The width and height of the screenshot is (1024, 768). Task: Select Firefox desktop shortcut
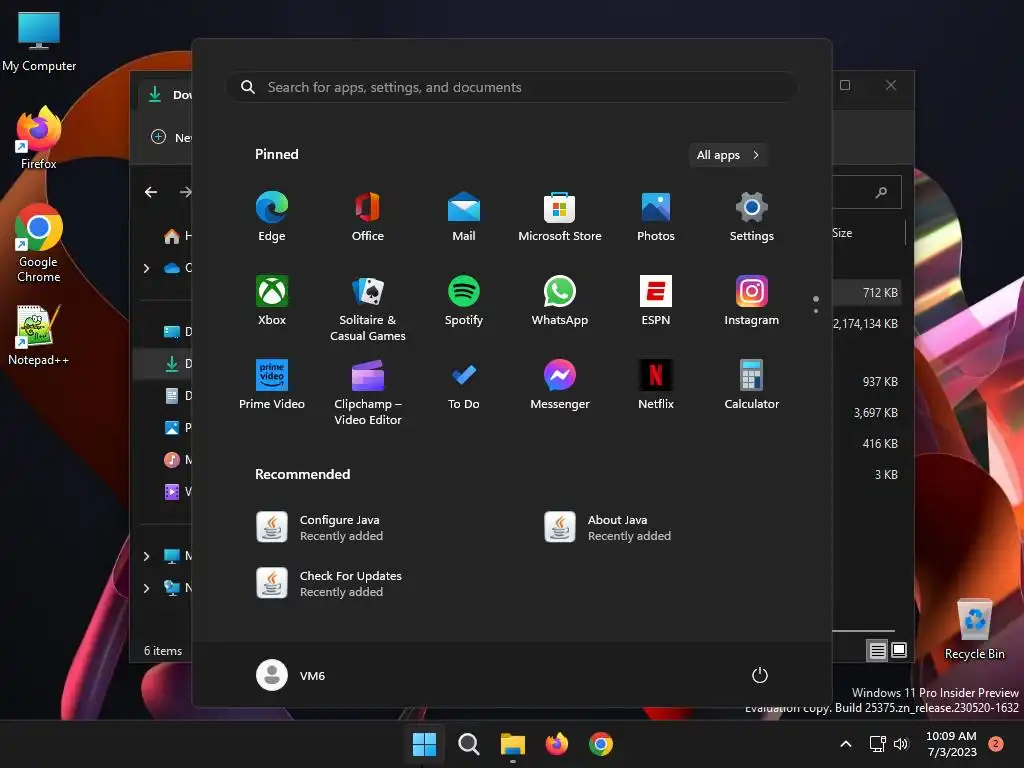point(39,138)
